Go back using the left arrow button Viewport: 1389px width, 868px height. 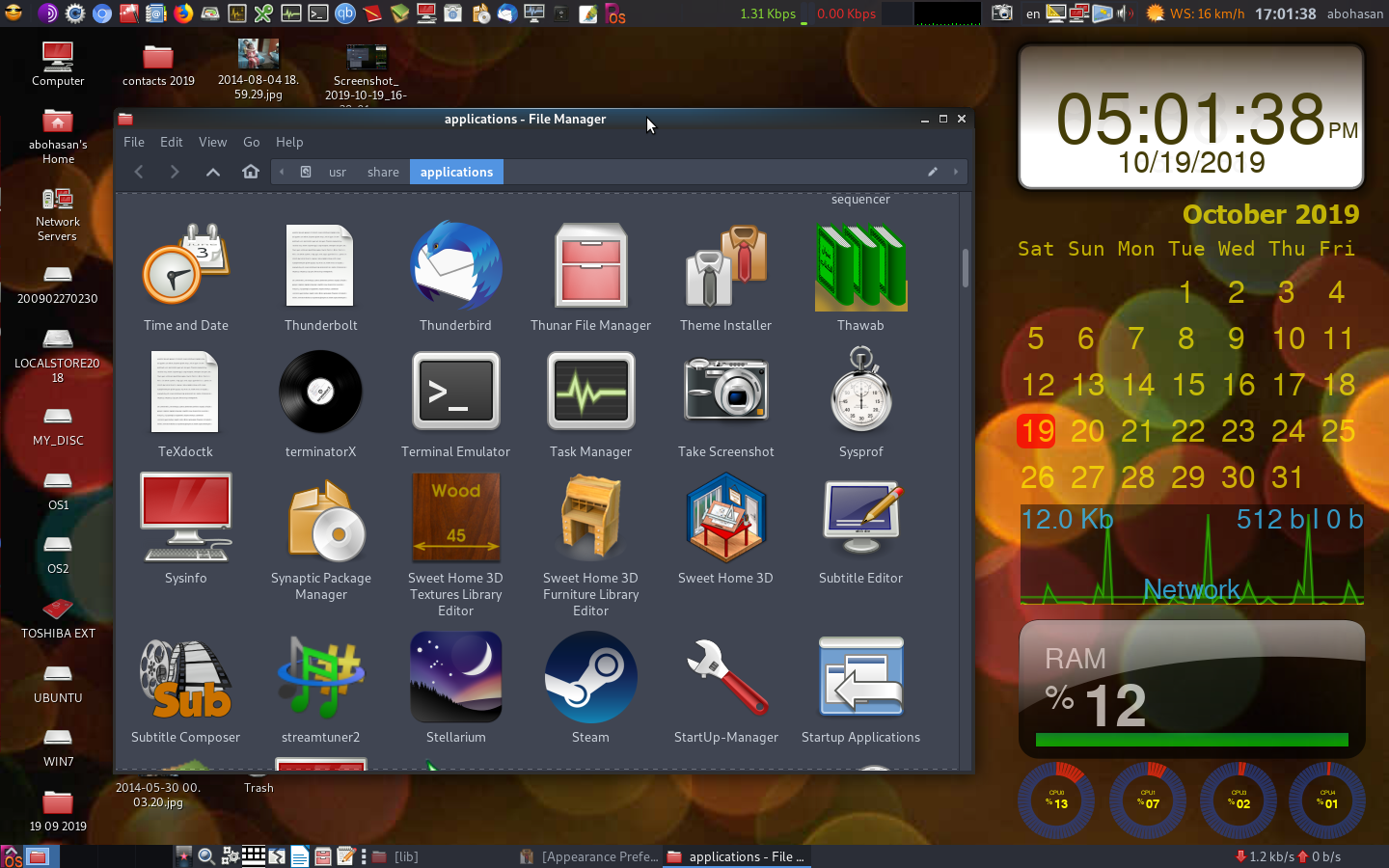(139, 172)
